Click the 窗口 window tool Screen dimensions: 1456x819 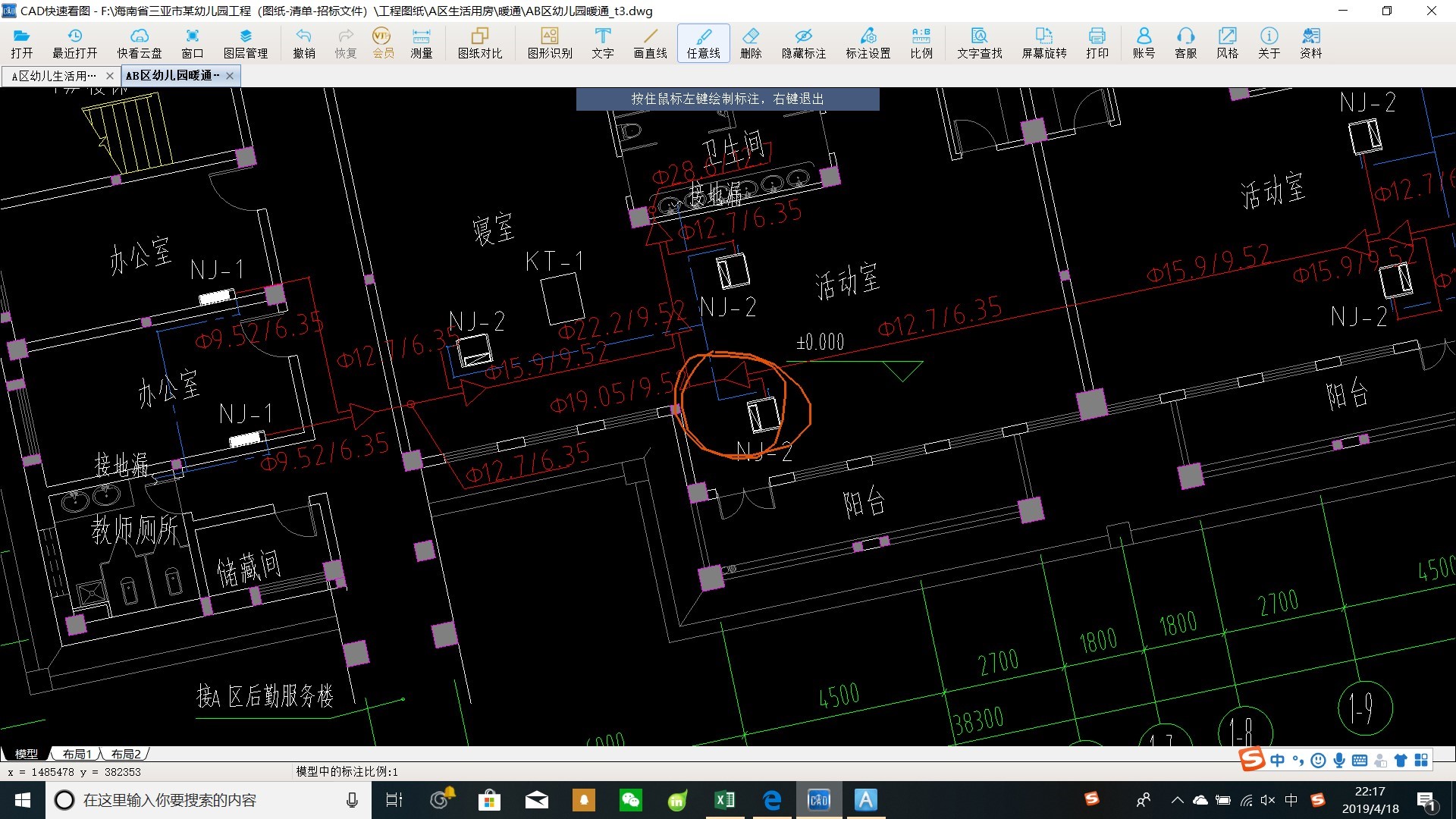(x=193, y=43)
